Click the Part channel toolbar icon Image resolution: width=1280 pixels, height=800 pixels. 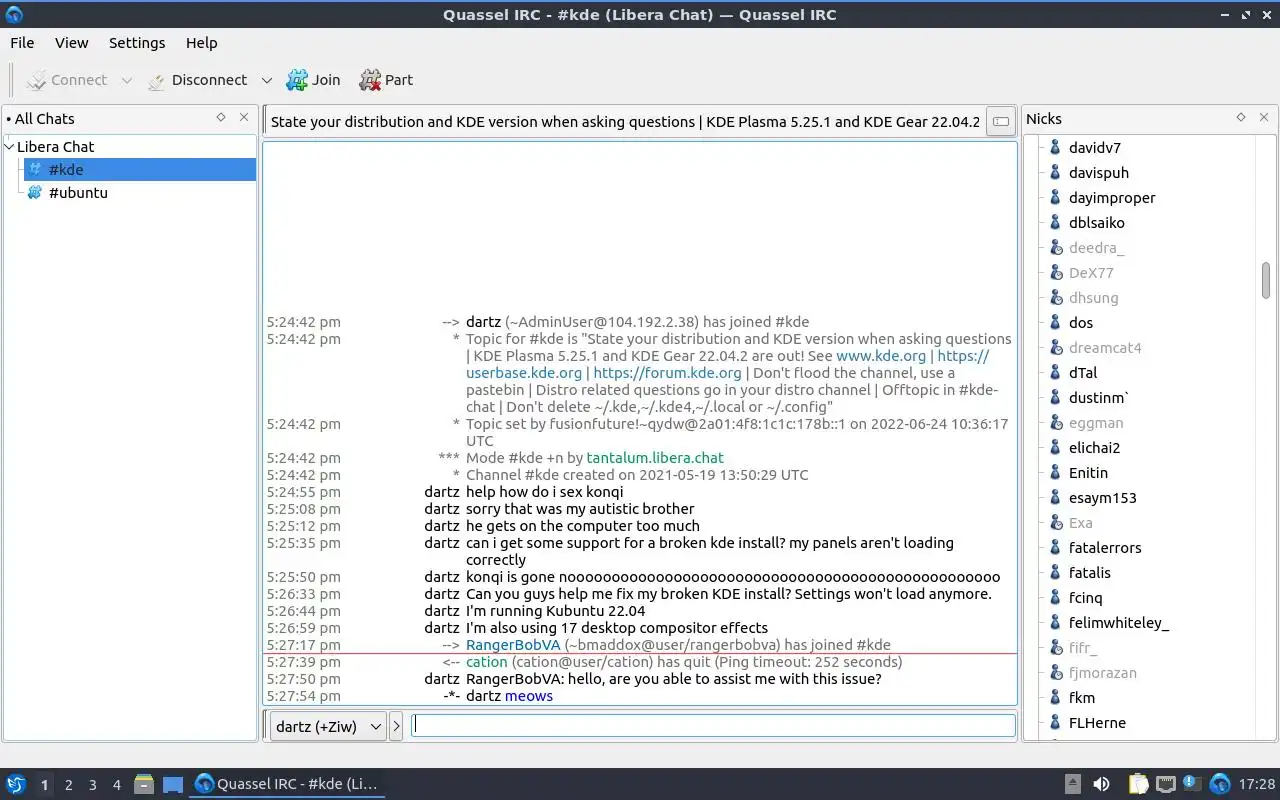370,80
